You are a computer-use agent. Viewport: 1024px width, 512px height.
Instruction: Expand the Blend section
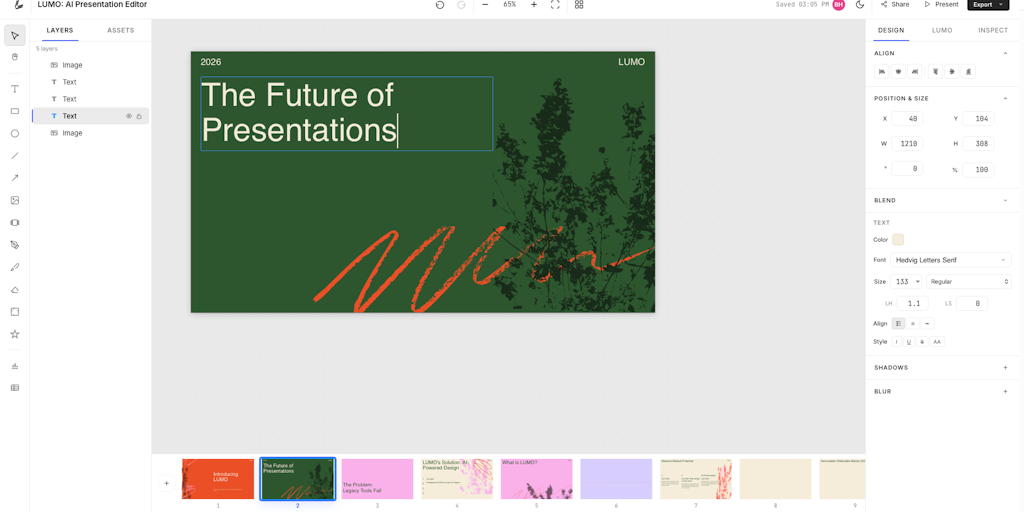point(1005,200)
